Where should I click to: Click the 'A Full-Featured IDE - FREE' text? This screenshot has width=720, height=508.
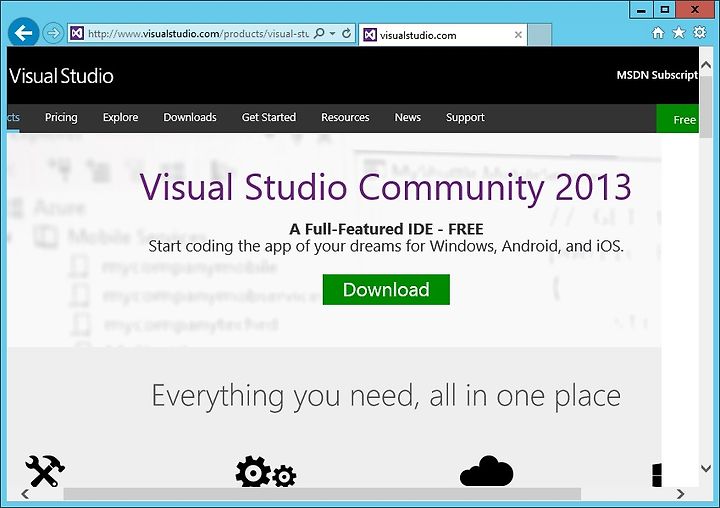[x=386, y=229]
